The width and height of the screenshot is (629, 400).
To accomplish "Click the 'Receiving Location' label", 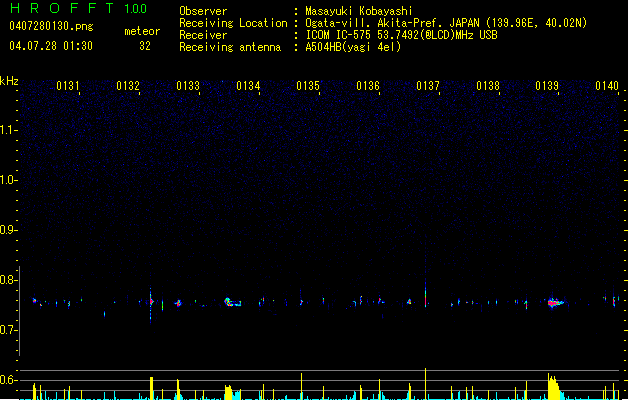I will click(x=233, y=23).
